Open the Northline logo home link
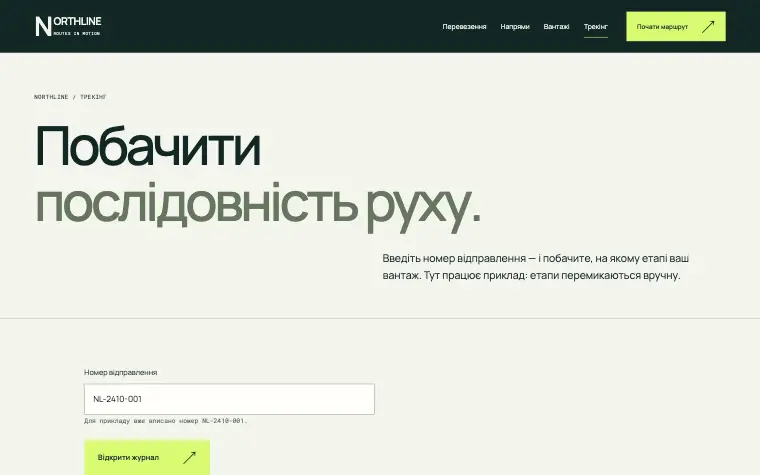760x475 pixels. pos(68,26)
